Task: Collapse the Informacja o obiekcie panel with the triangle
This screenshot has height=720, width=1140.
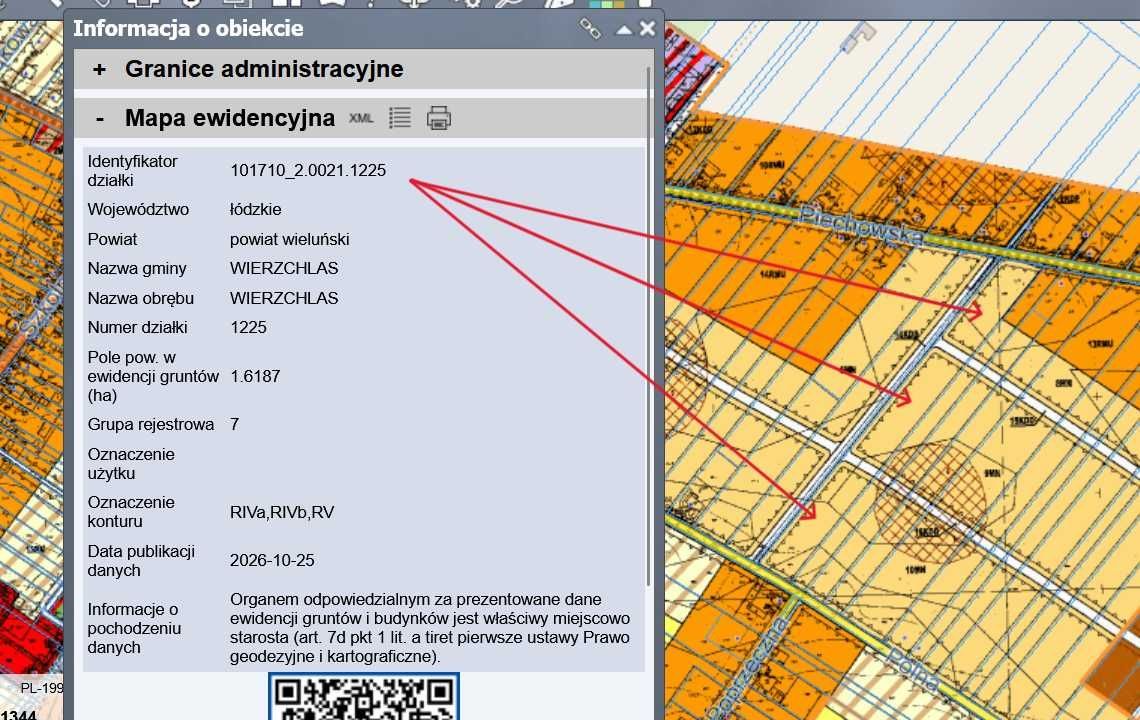Action: 624,29
